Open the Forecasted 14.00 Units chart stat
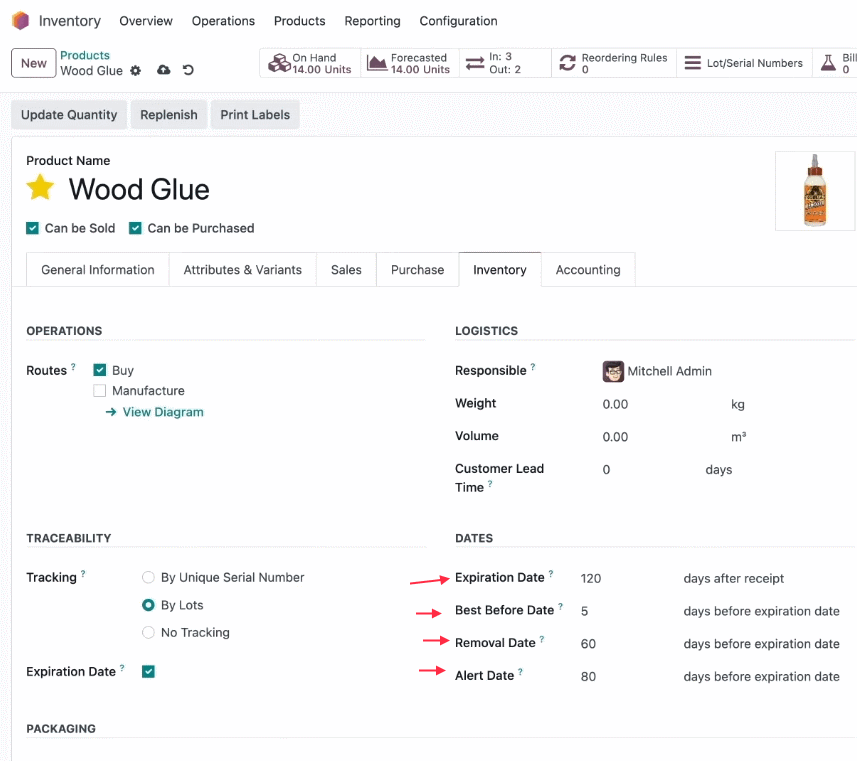 (x=409, y=63)
